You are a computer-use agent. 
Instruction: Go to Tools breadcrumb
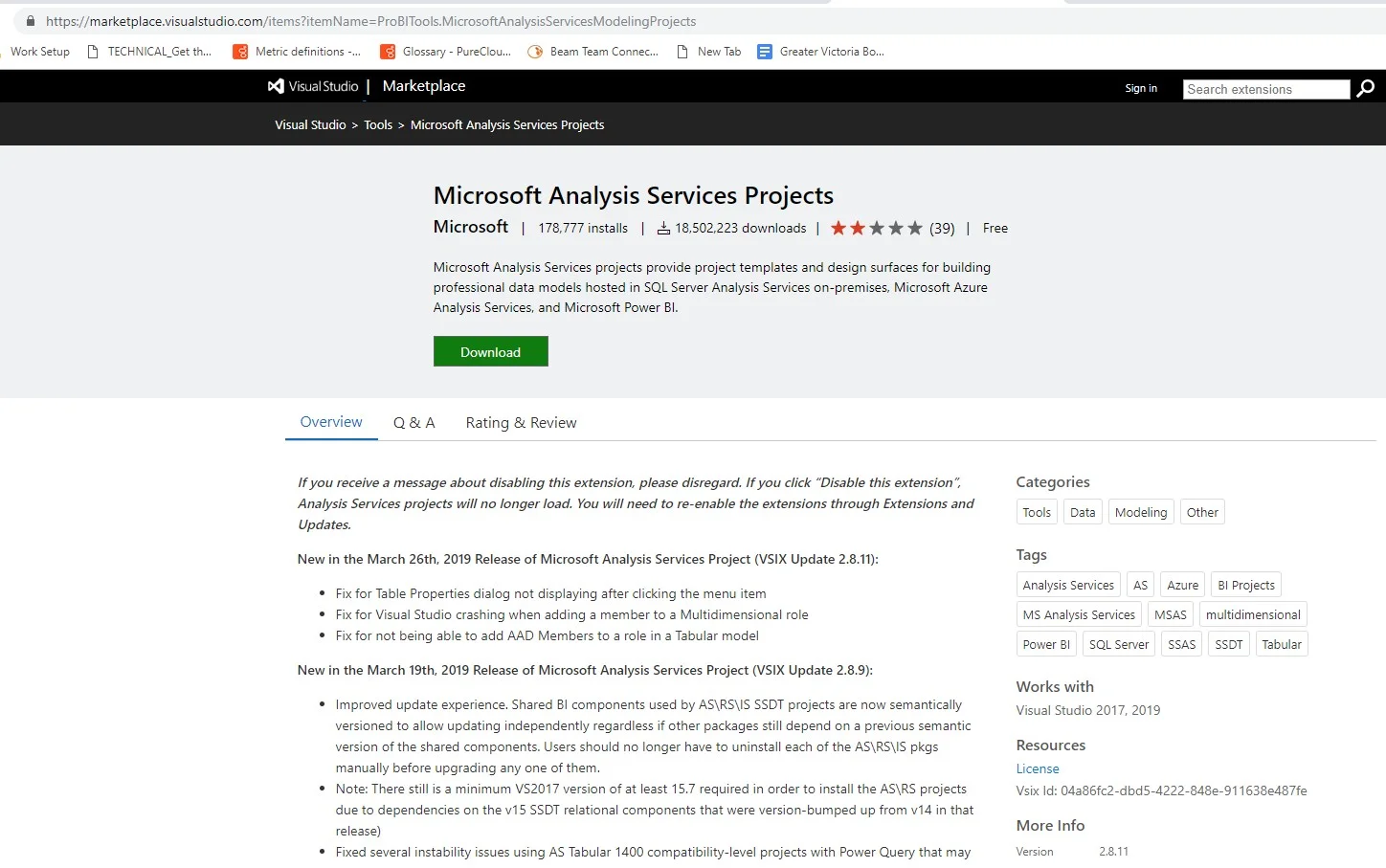coord(378,124)
